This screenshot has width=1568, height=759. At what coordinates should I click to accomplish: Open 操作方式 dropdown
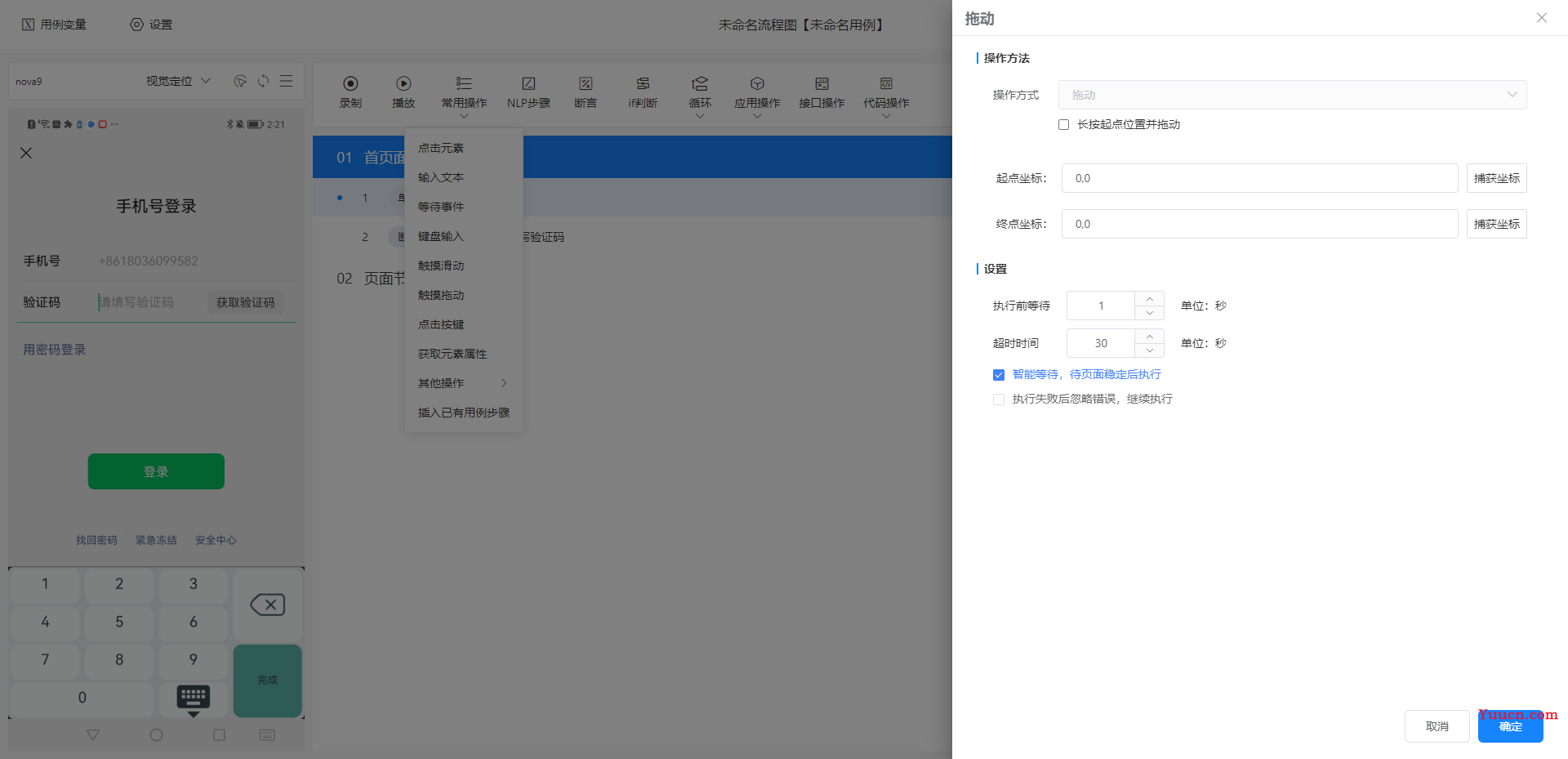coord(1292,95)
